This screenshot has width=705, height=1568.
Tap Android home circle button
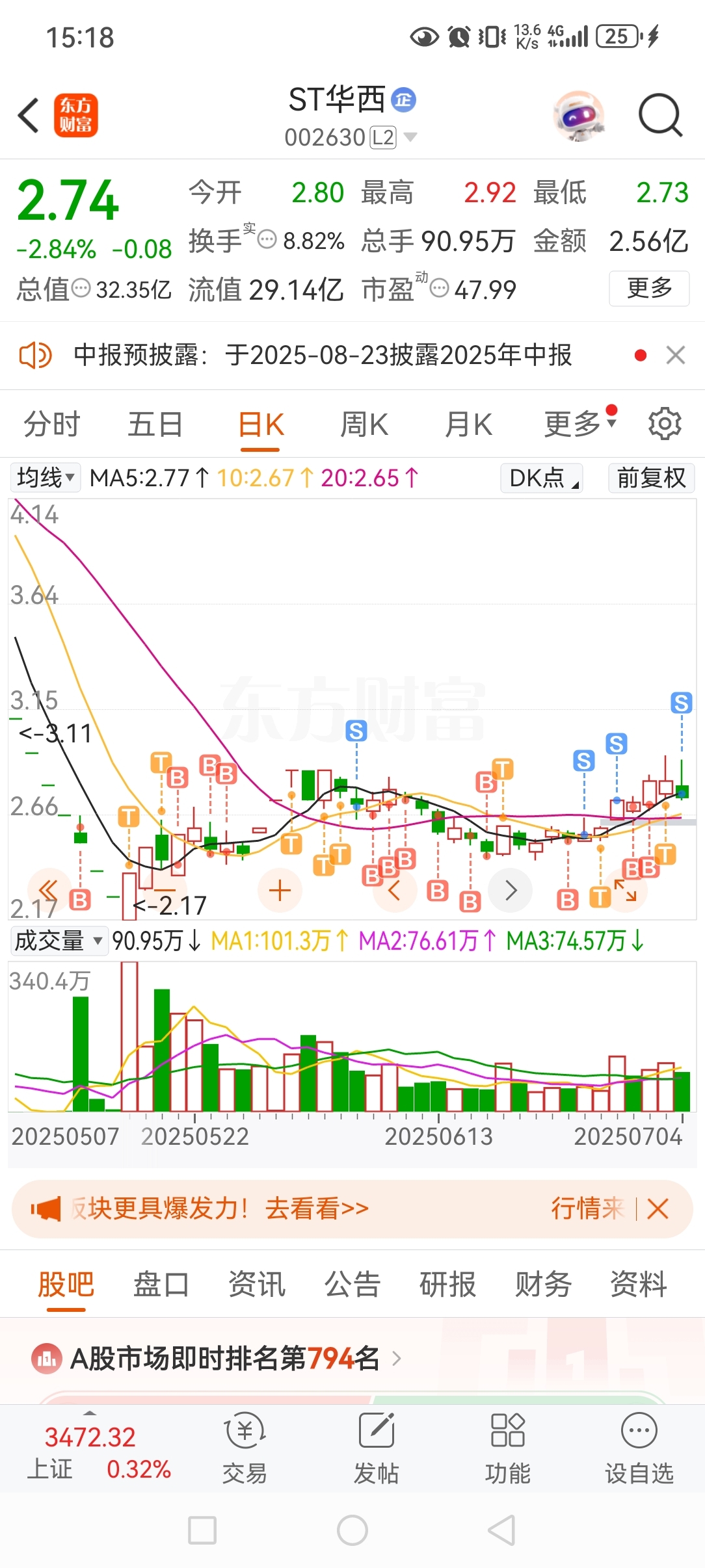pos(352,1530)
